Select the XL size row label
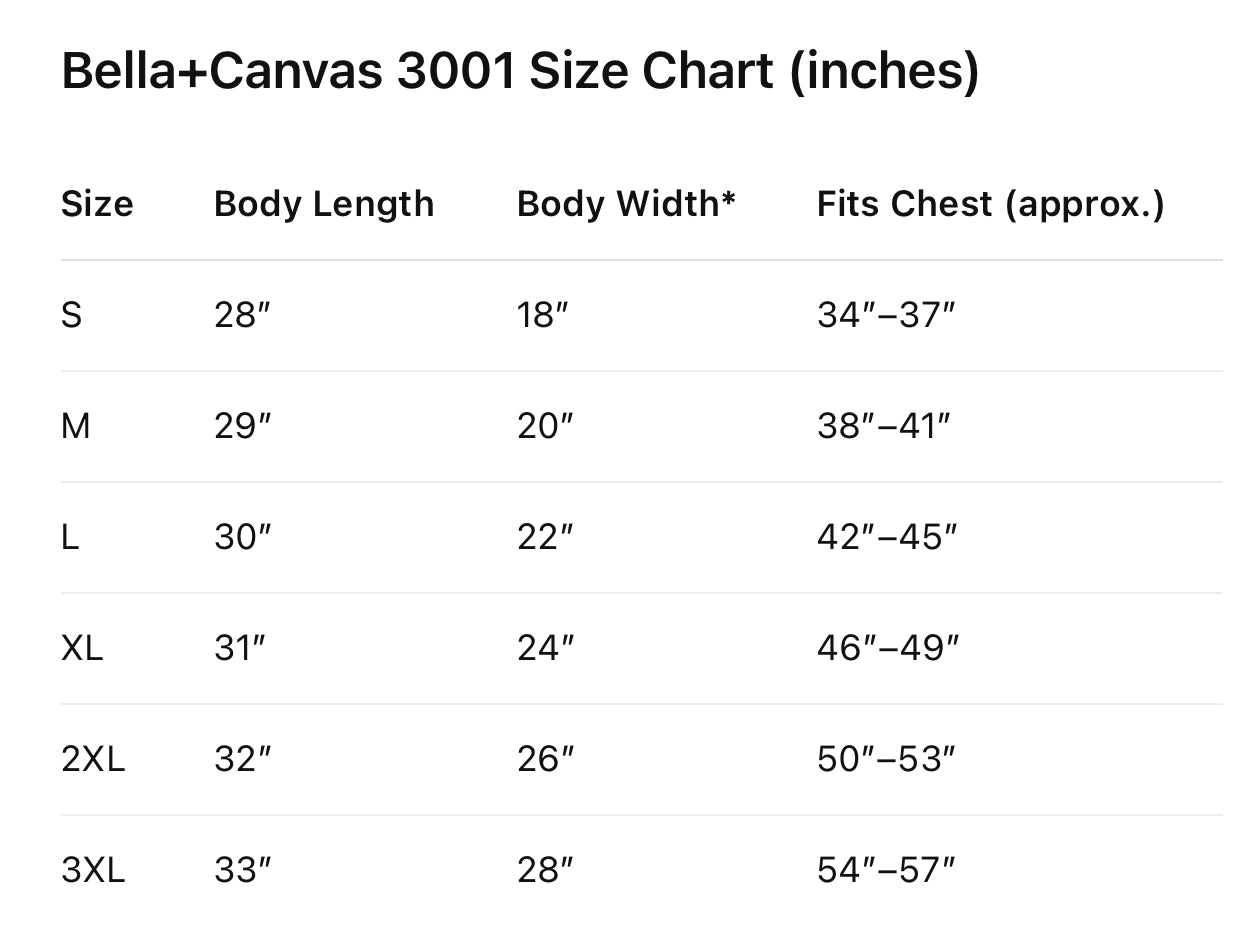Viewport: 1242px width, 945px height. click(82, 649)
